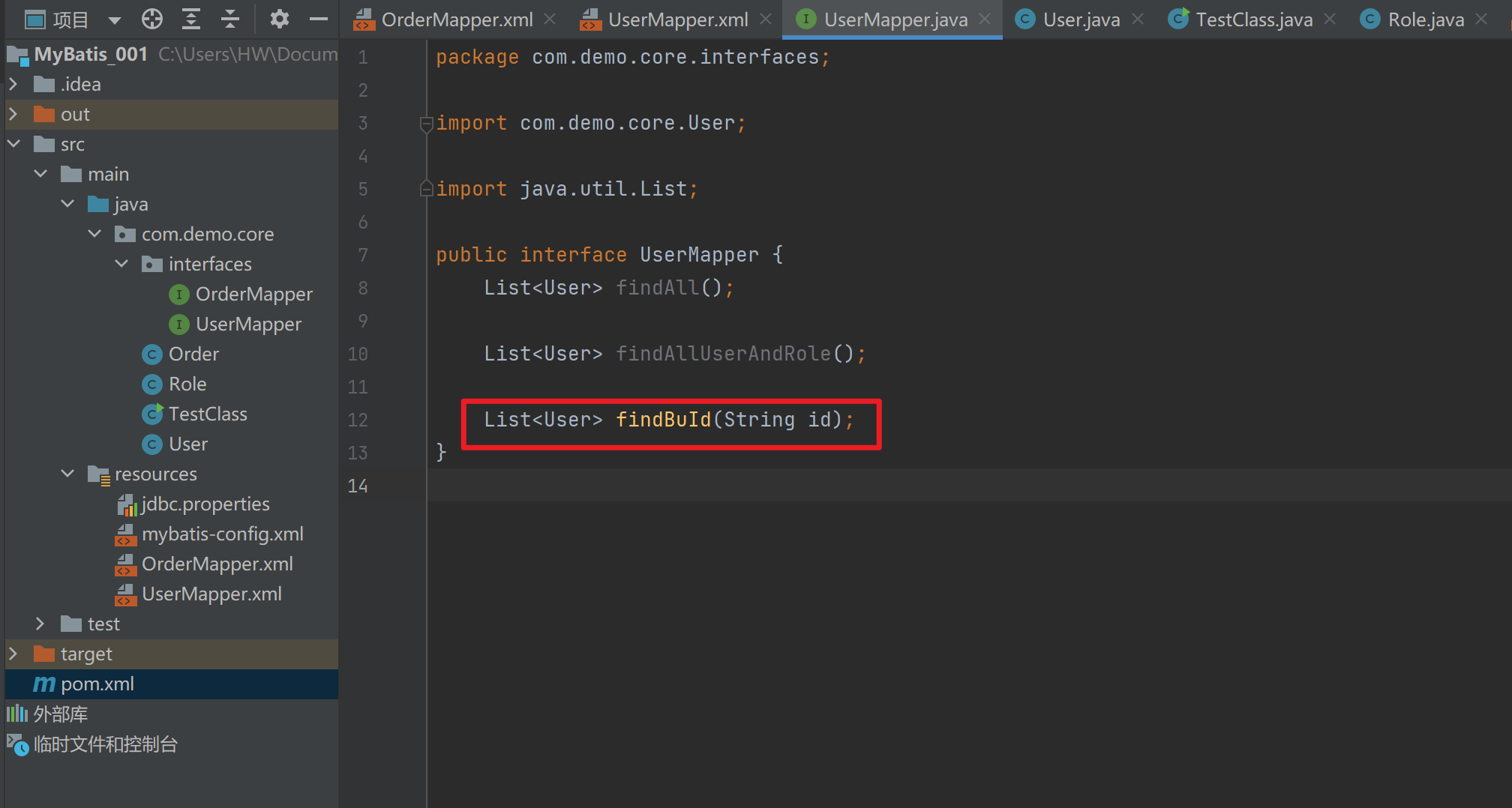Click the Maven pom.xml icon
Image resolution: width=1512 pixels, height=808 pixels.
[x=44, y=684]
